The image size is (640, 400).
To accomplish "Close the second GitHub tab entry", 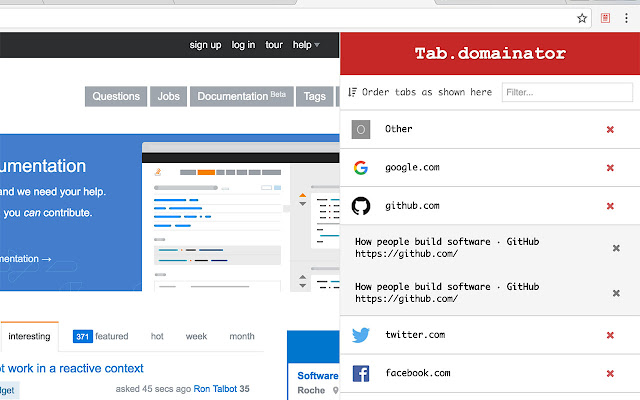I will click(616, 293).
